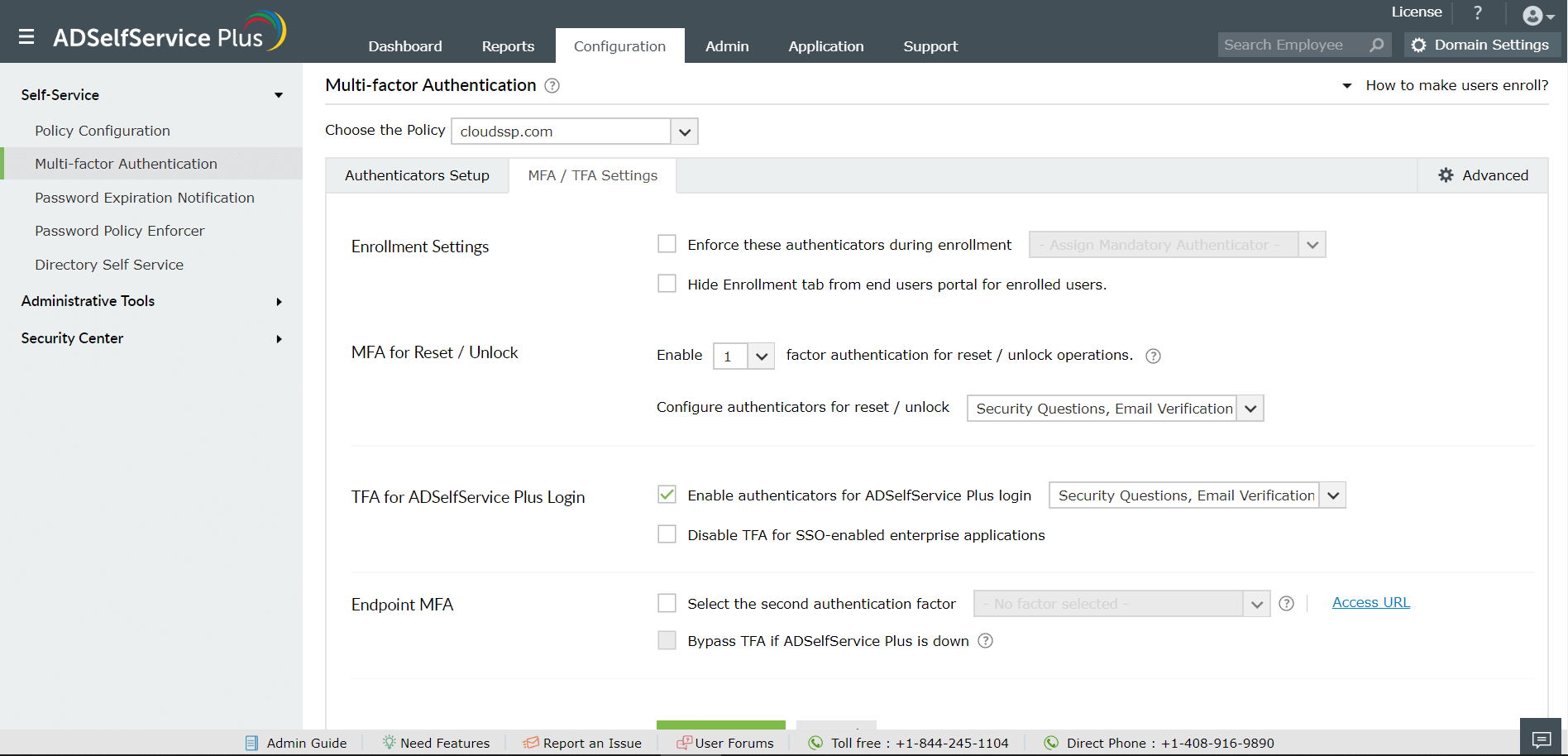This screenshot has height=756, width=1568.
Task: Open authenticators dropdown for ADSelfService Plus login
Action: 1197,495
